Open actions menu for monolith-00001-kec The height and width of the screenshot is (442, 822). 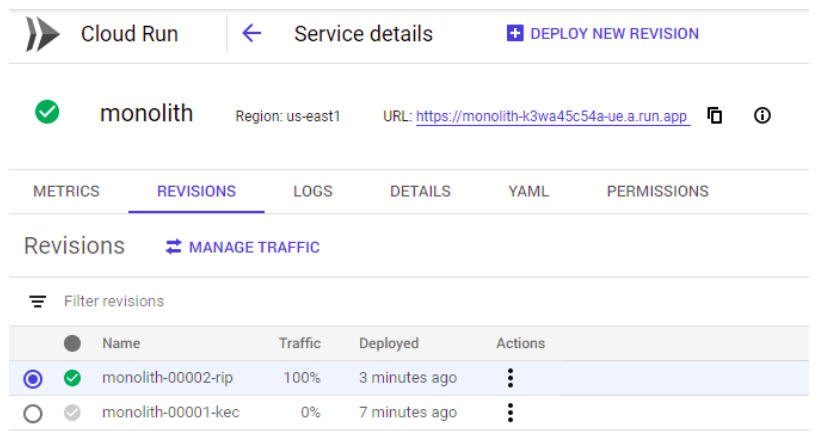coord(510,413)
